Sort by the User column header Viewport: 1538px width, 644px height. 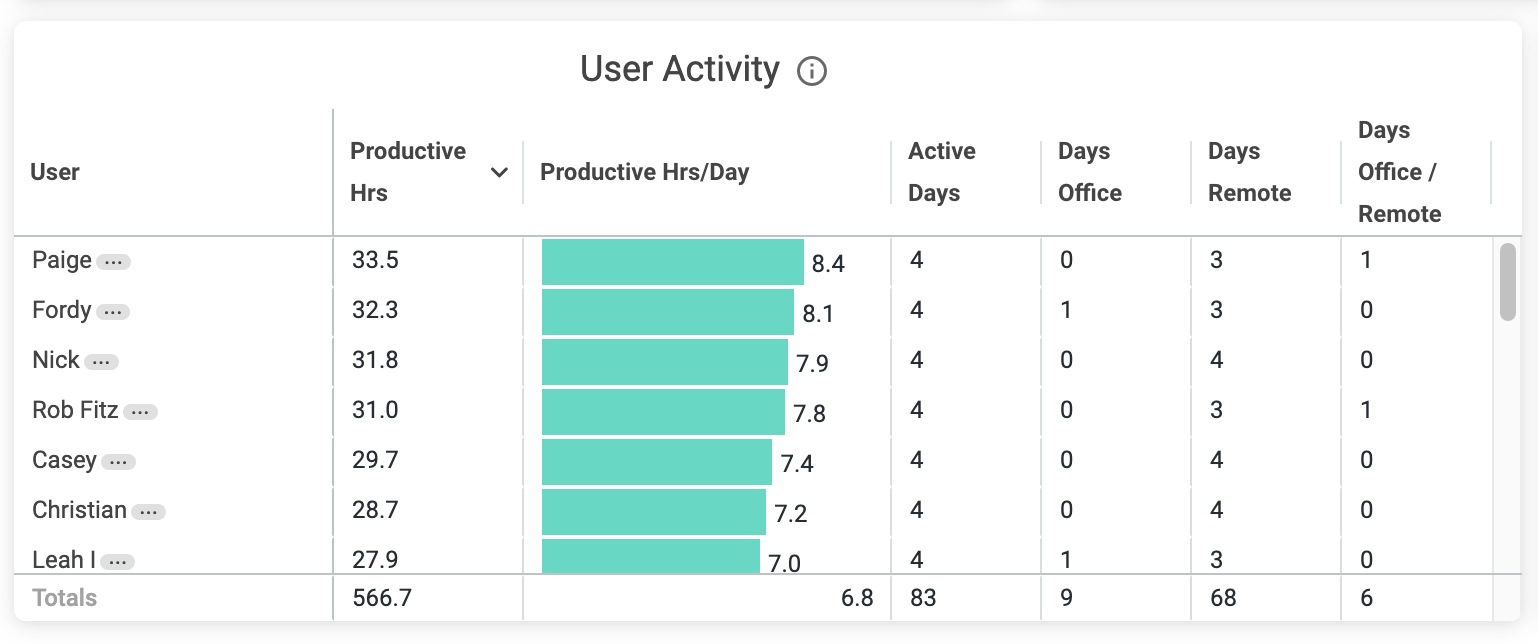55,172
